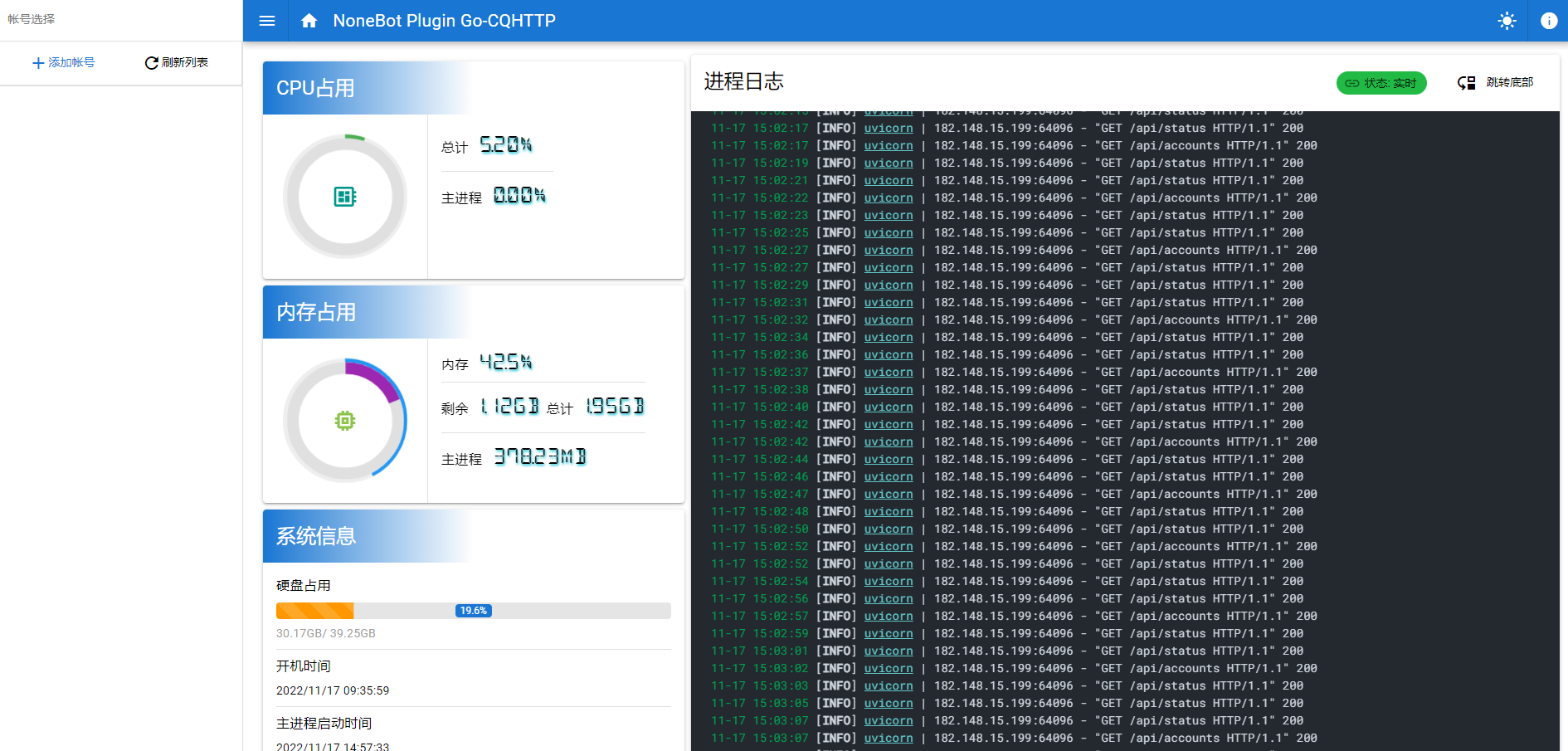The image size is (1568, 751).
Task: Click the NoneBot Plugin Go-CQHTTP title
Action: pyautogui.click(x=445, y=21)
